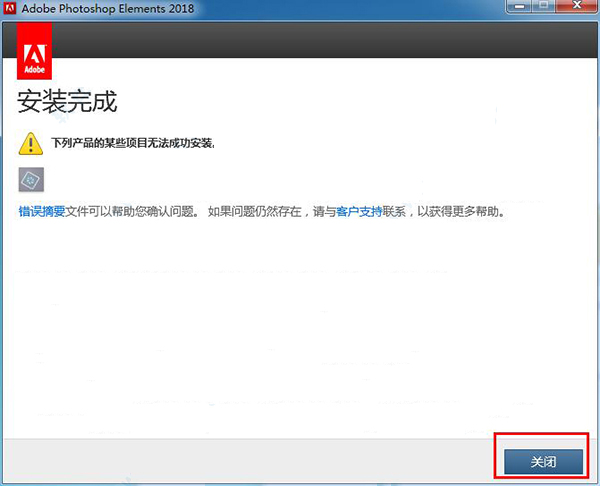Open the 错误摘要 link
600x486 pixels.
coord(42,211)
